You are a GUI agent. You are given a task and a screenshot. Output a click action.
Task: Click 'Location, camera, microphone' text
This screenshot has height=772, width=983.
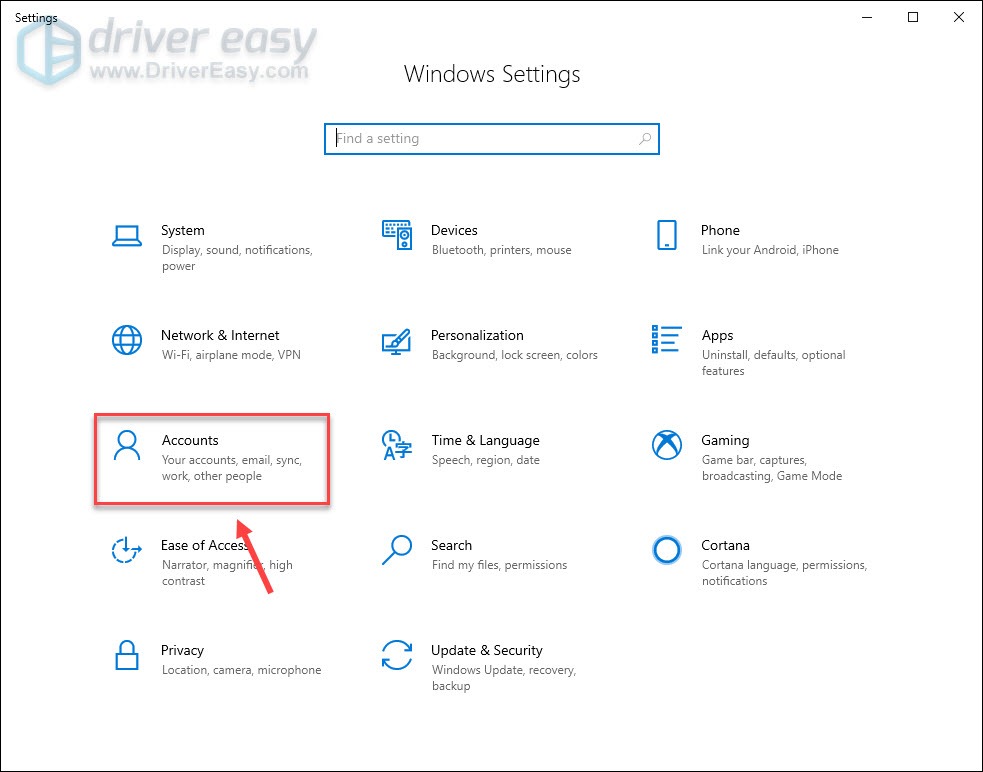coord(241,670)
